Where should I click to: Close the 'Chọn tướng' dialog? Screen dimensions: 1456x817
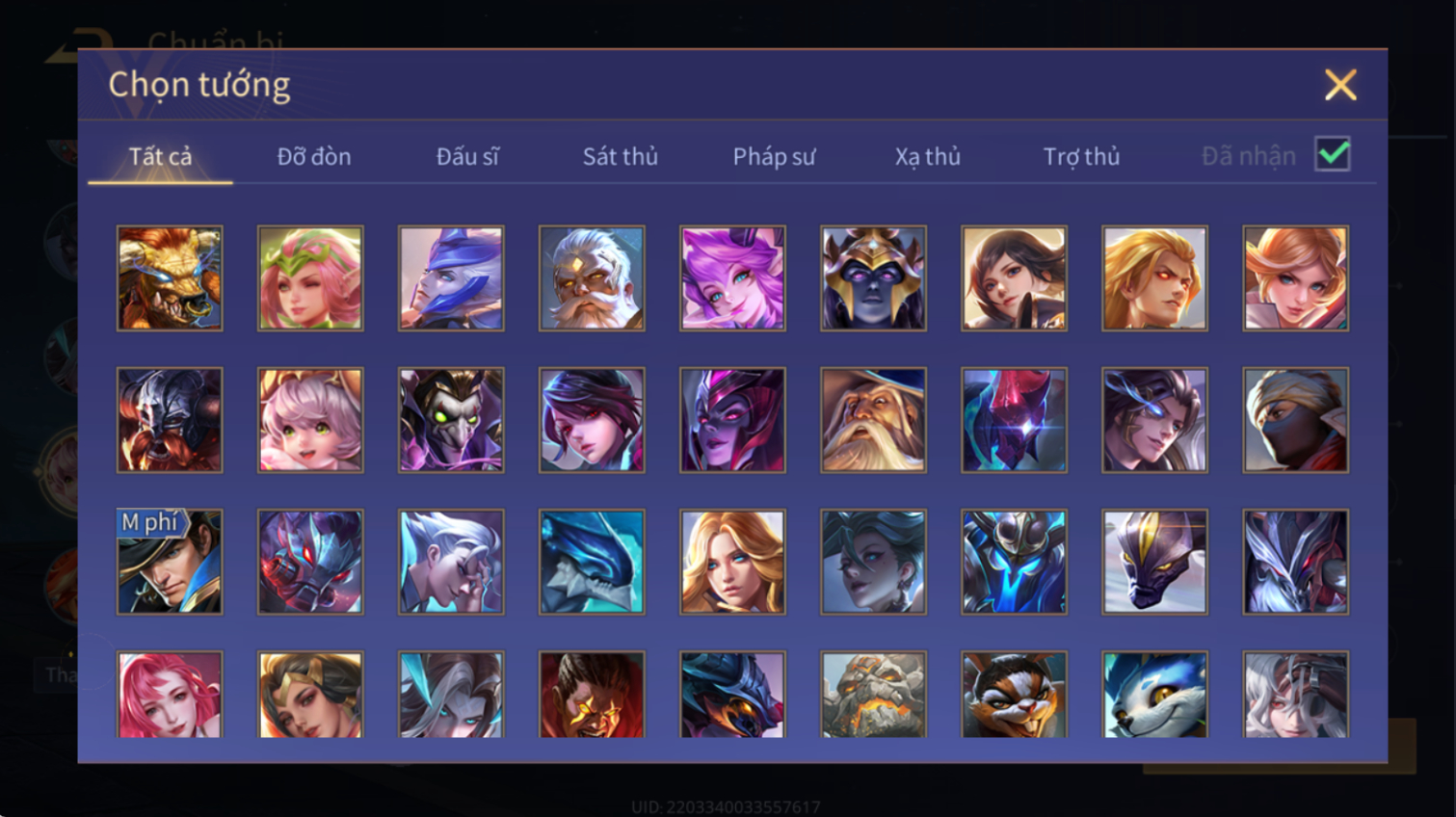pos(1340,85)
